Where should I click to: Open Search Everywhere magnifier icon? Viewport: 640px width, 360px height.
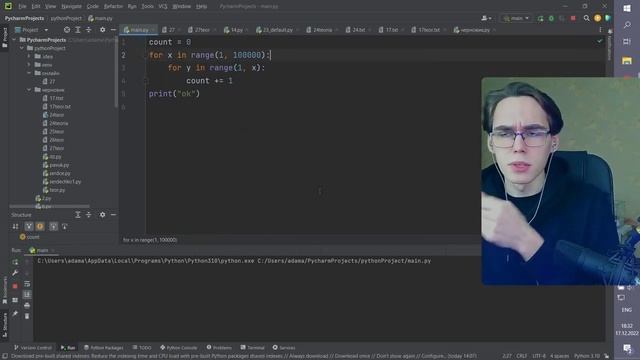click(x=587, y=18)
